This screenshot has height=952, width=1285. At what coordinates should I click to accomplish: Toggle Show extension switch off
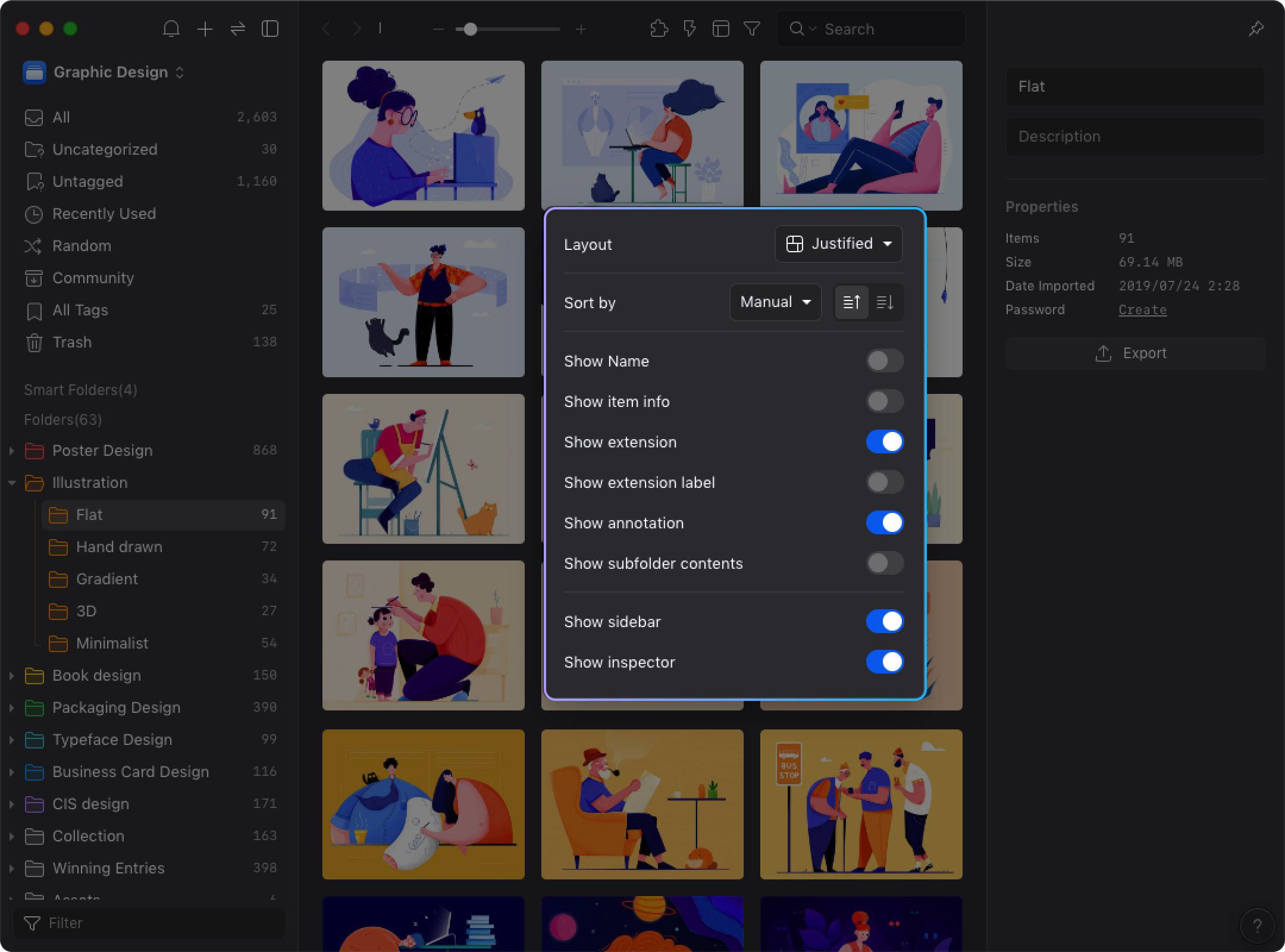[x=884, y=442]
